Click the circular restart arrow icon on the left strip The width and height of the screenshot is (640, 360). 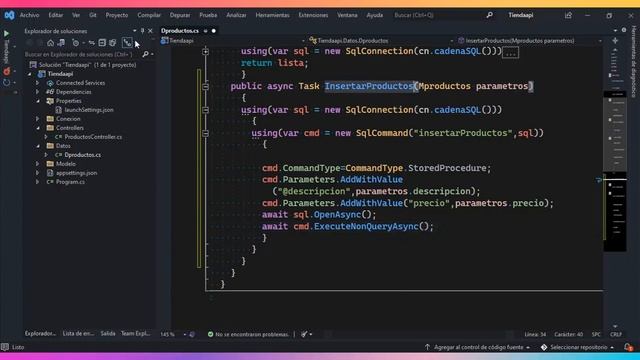click(7, 82)
